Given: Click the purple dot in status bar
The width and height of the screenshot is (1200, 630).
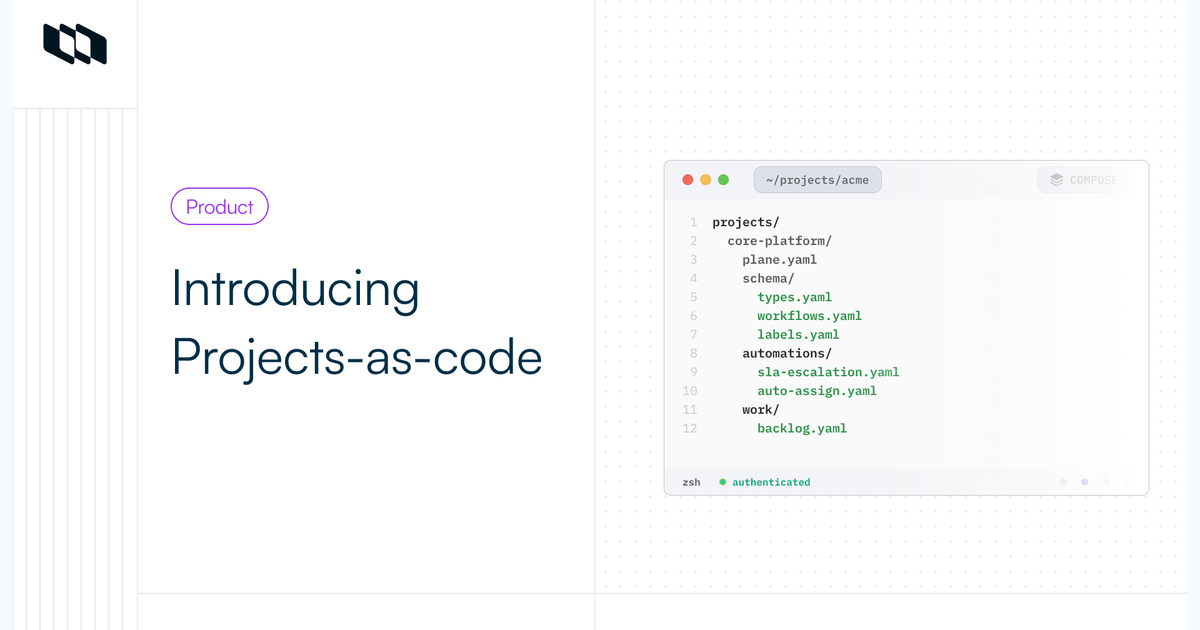Looking at the screenshot, I should [1085, 482].
